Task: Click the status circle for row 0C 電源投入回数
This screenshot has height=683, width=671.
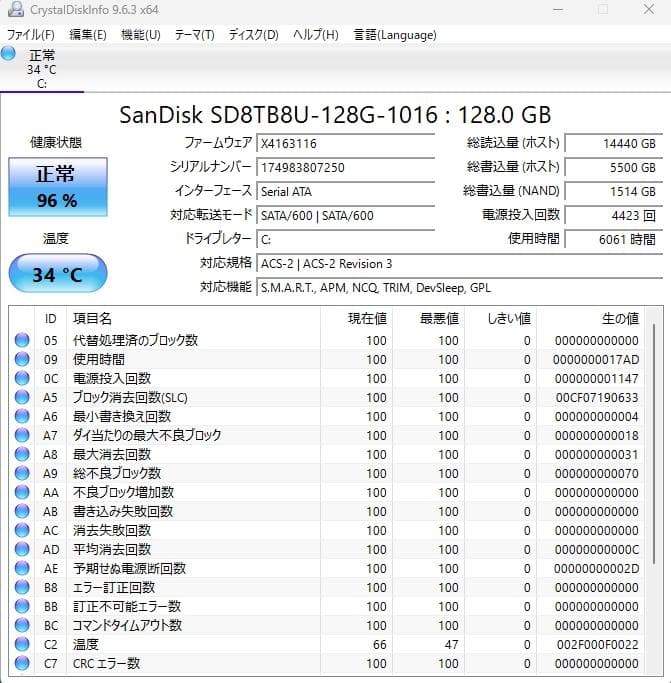Action: [x=22, y=378]
